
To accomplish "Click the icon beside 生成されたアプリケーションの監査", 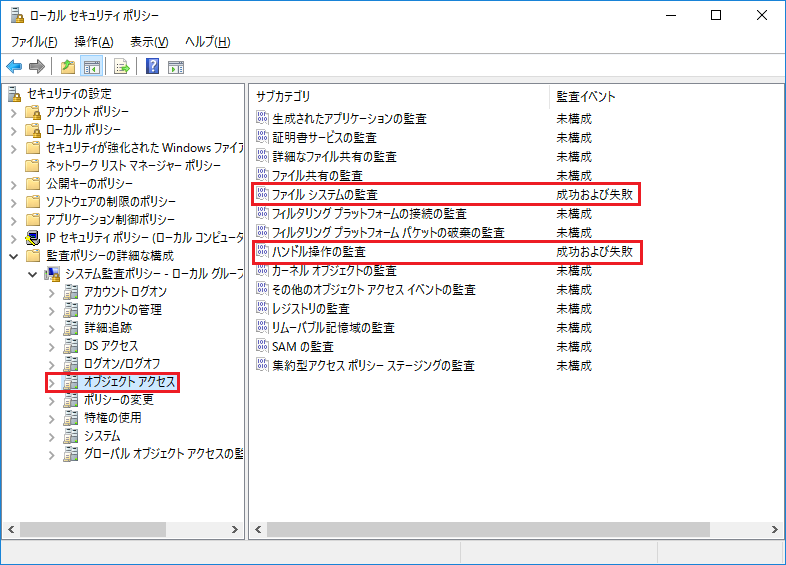I will (262, 117).
